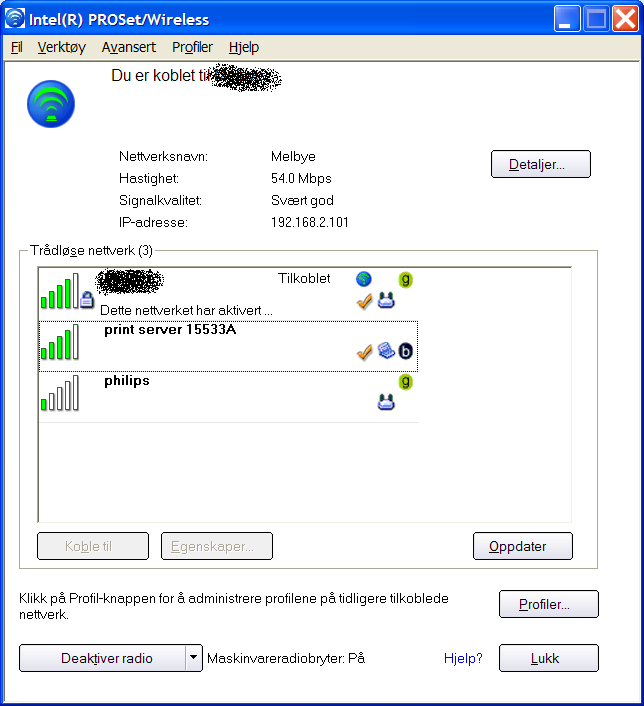
Task: Click the ad hoc computer icon in print server row
Action: coord(386,350)
